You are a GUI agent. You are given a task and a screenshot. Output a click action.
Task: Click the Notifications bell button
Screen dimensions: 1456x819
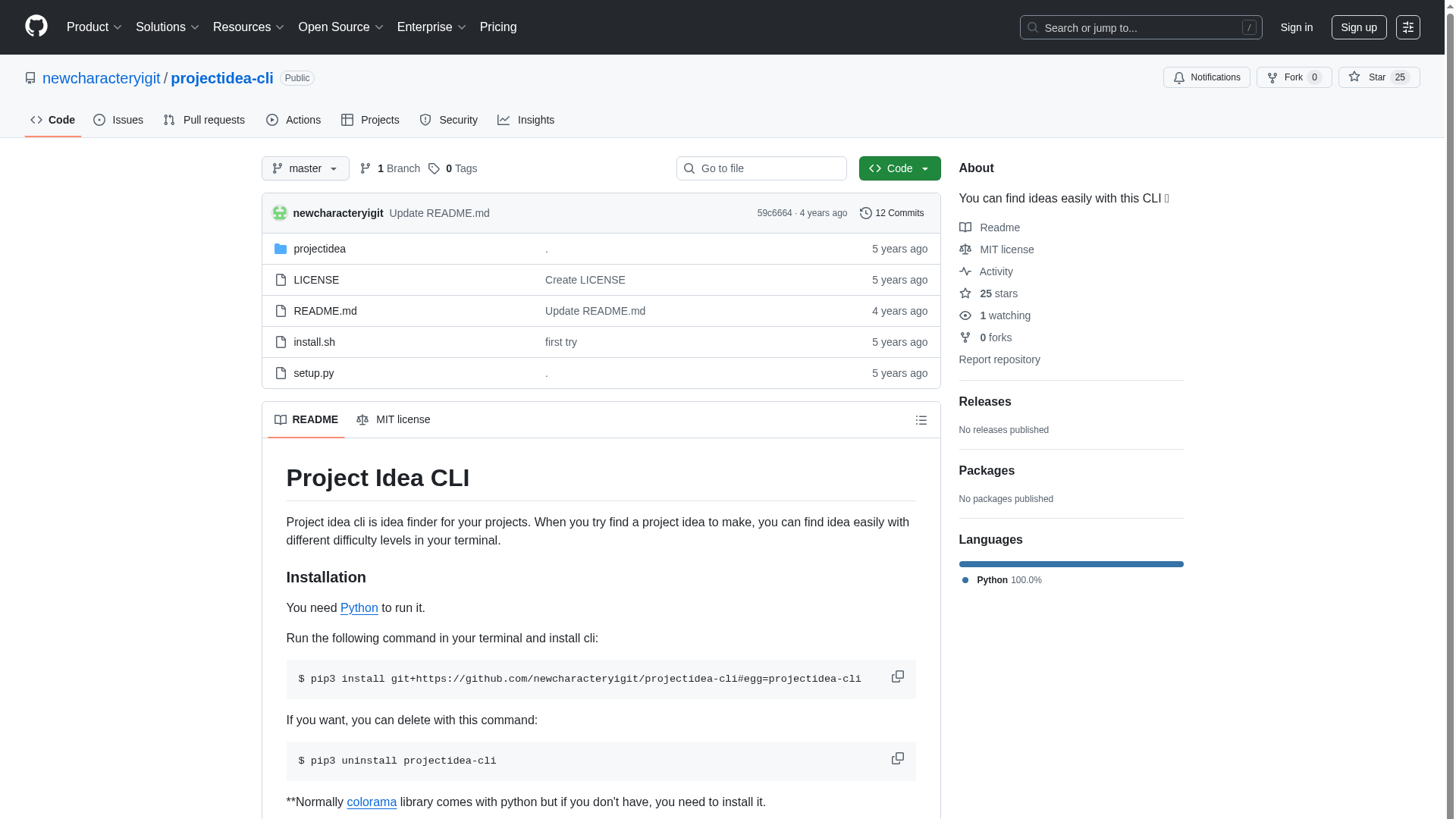point(1206,77)
